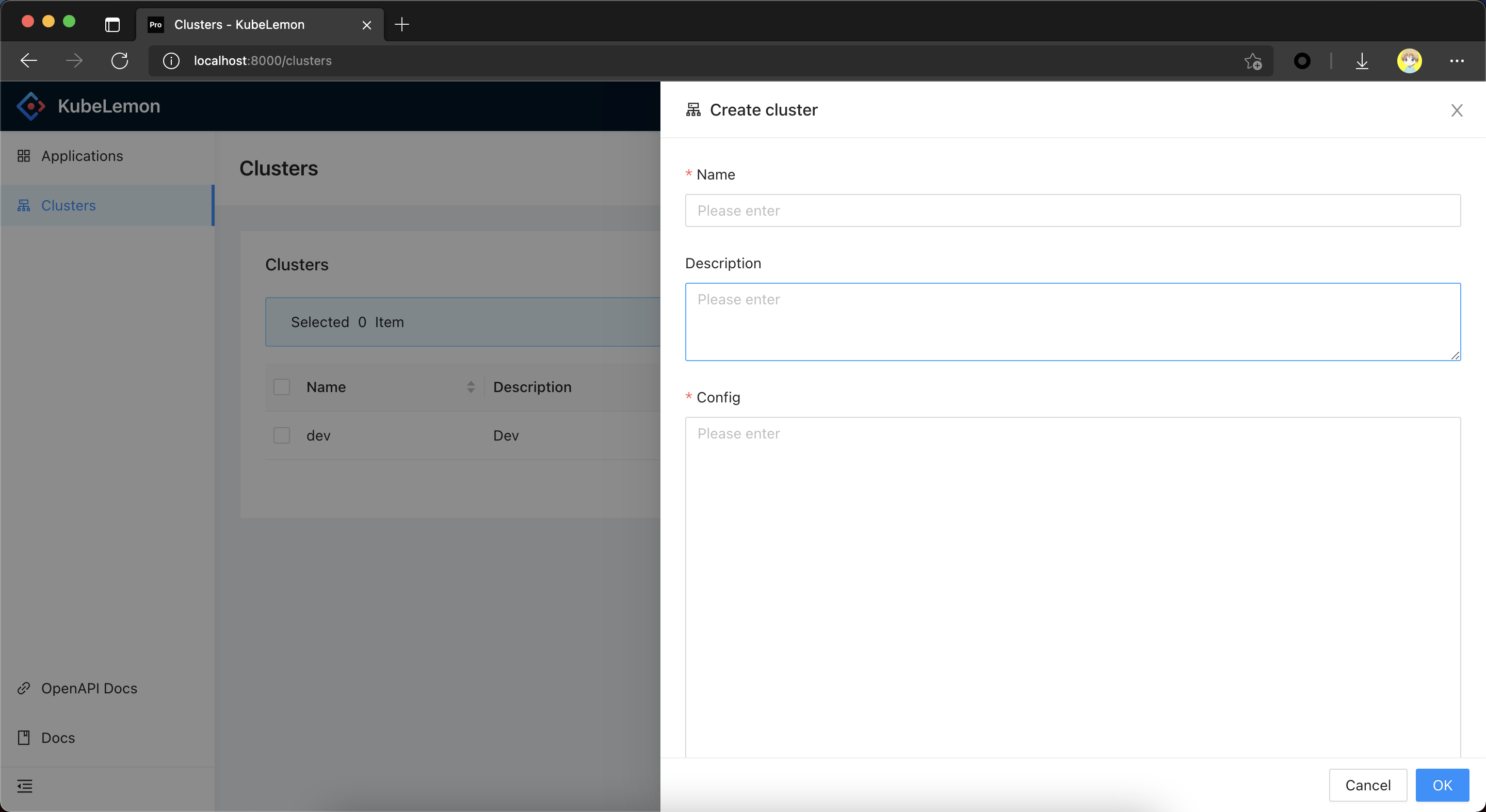Image resolution: width=1486 pixels, height=812 pixels.
Task: Toggle the select-all checkbox in table header
Action: [x=282, y=387]
